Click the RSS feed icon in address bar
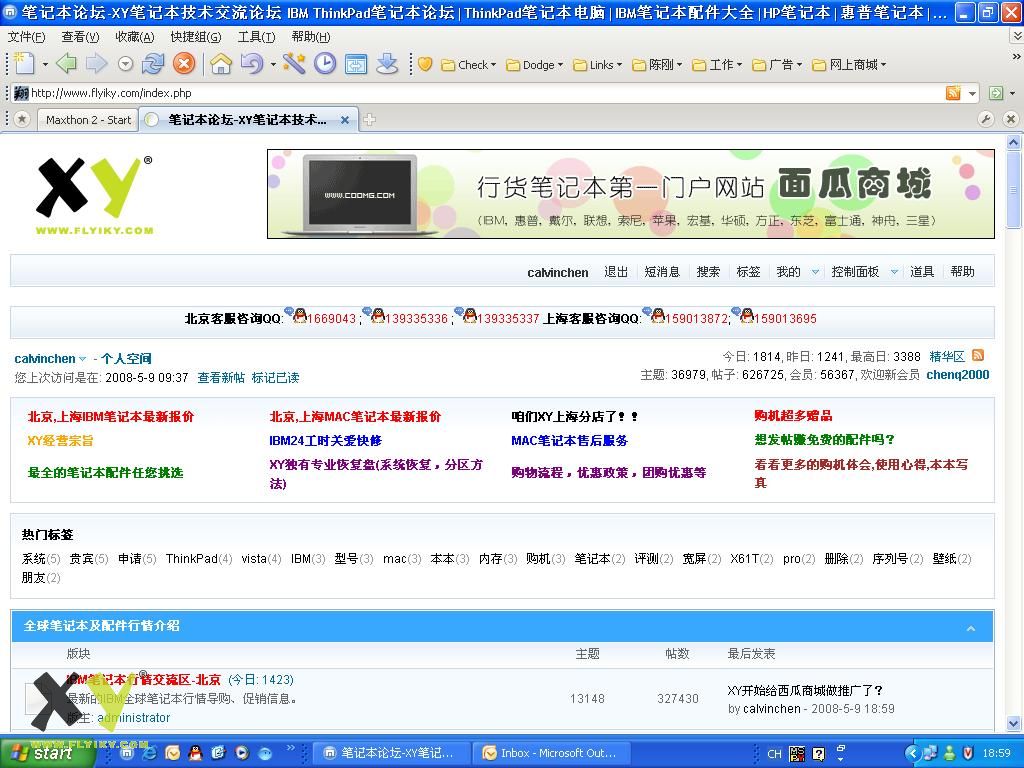This screenshot has height=768, width=1024. (953, 93)
